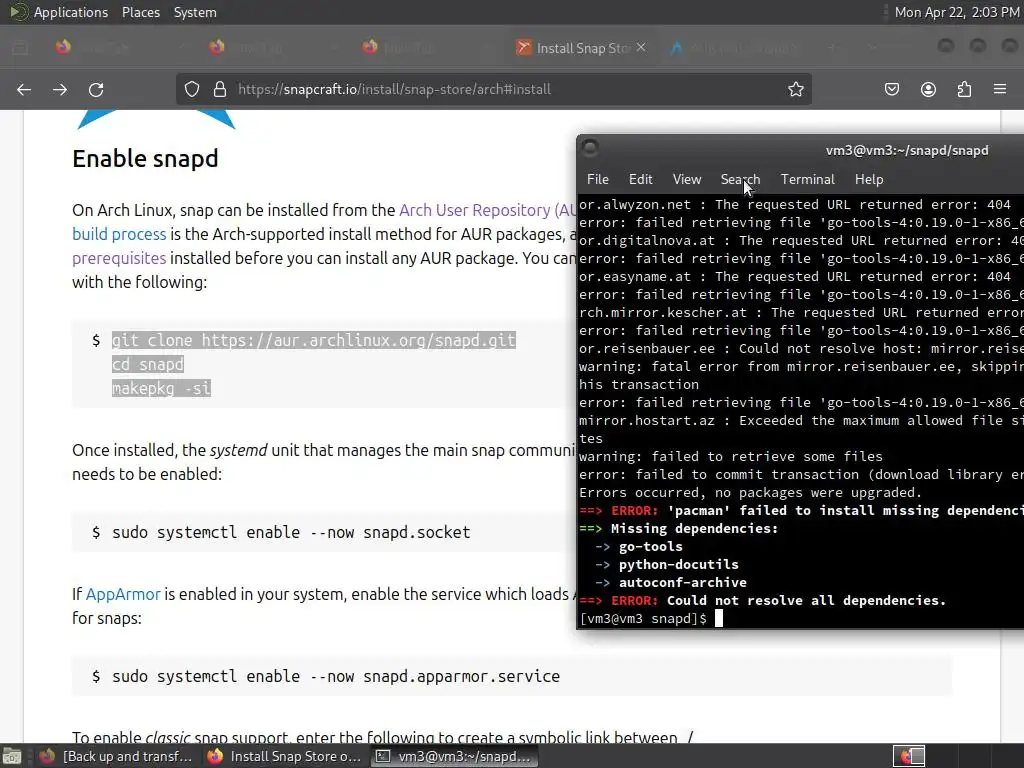Image resolution: width=1024 pixels, height=768 pixels.
Task: Select the Install Snap Store tab
Action: tap(581, 48)
